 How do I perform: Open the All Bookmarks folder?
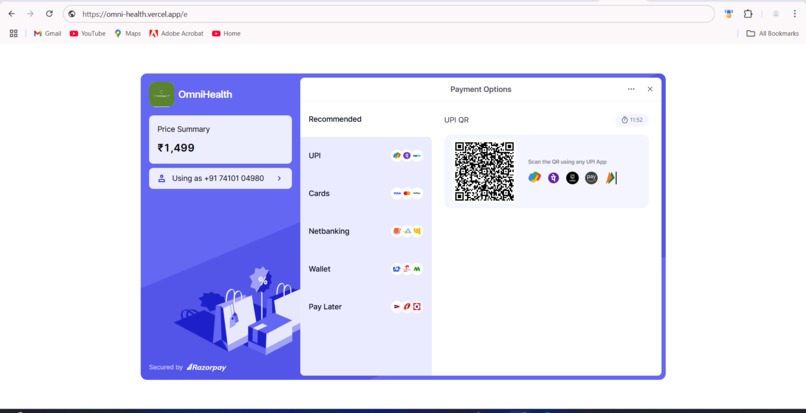773,33
